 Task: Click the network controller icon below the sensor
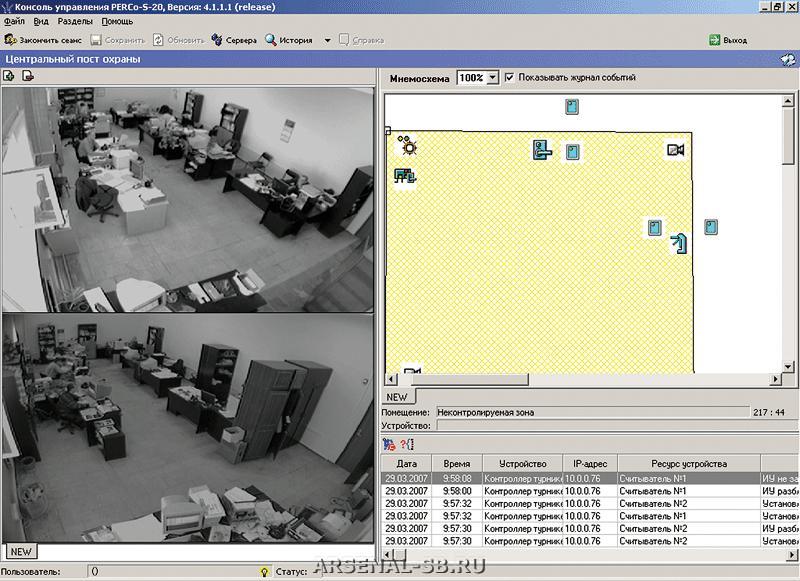tap(404, 177)
